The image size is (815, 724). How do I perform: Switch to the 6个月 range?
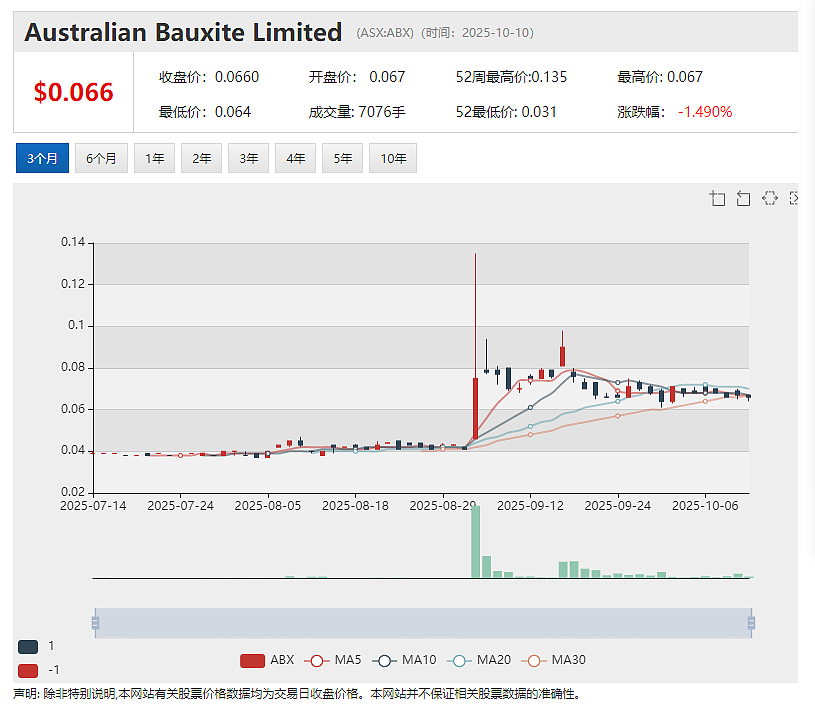pos(101,158)
